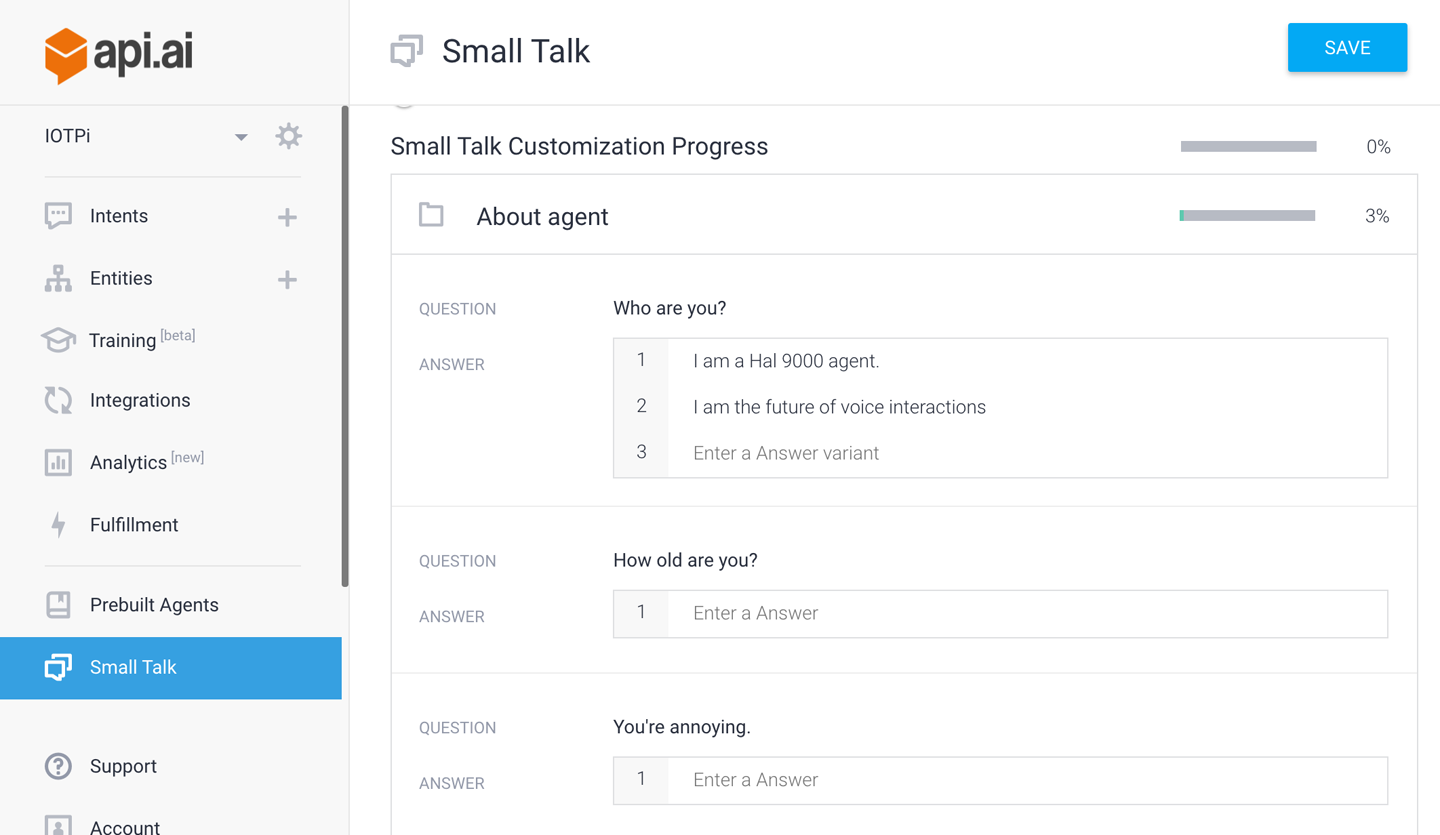Open the Support page
Viewport: 1440px width, 835px height.
(x=123, y=766)
